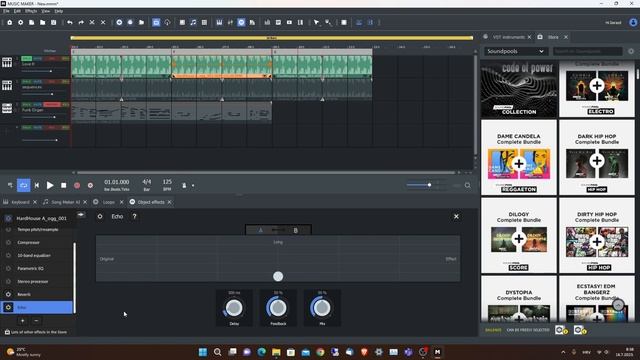Open the Edit menu

(17, 11)
